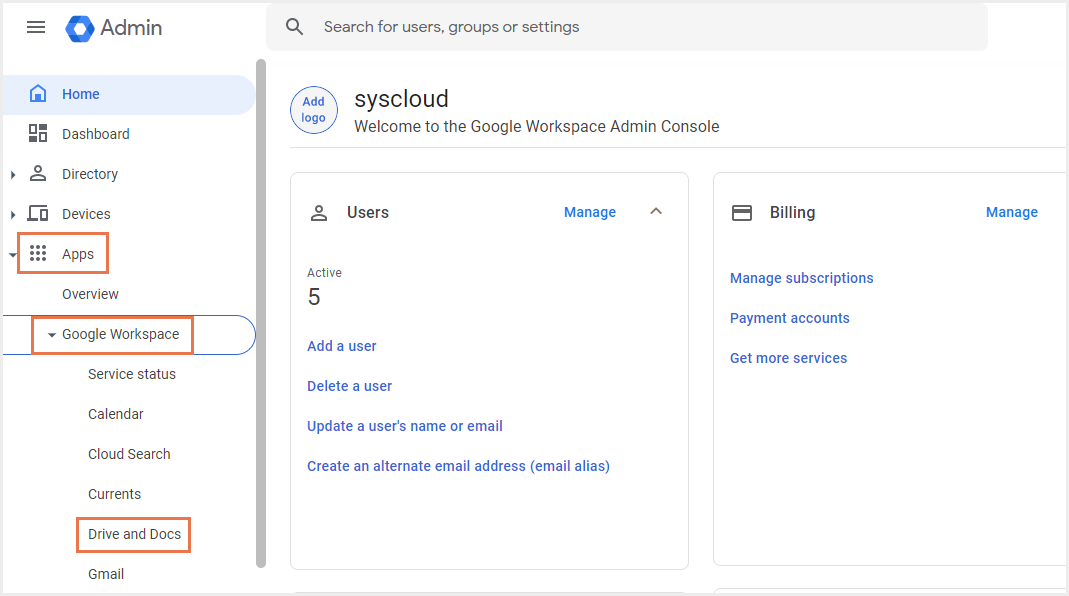
Task: Click the Add a user link
Action: tap(342, 345)
